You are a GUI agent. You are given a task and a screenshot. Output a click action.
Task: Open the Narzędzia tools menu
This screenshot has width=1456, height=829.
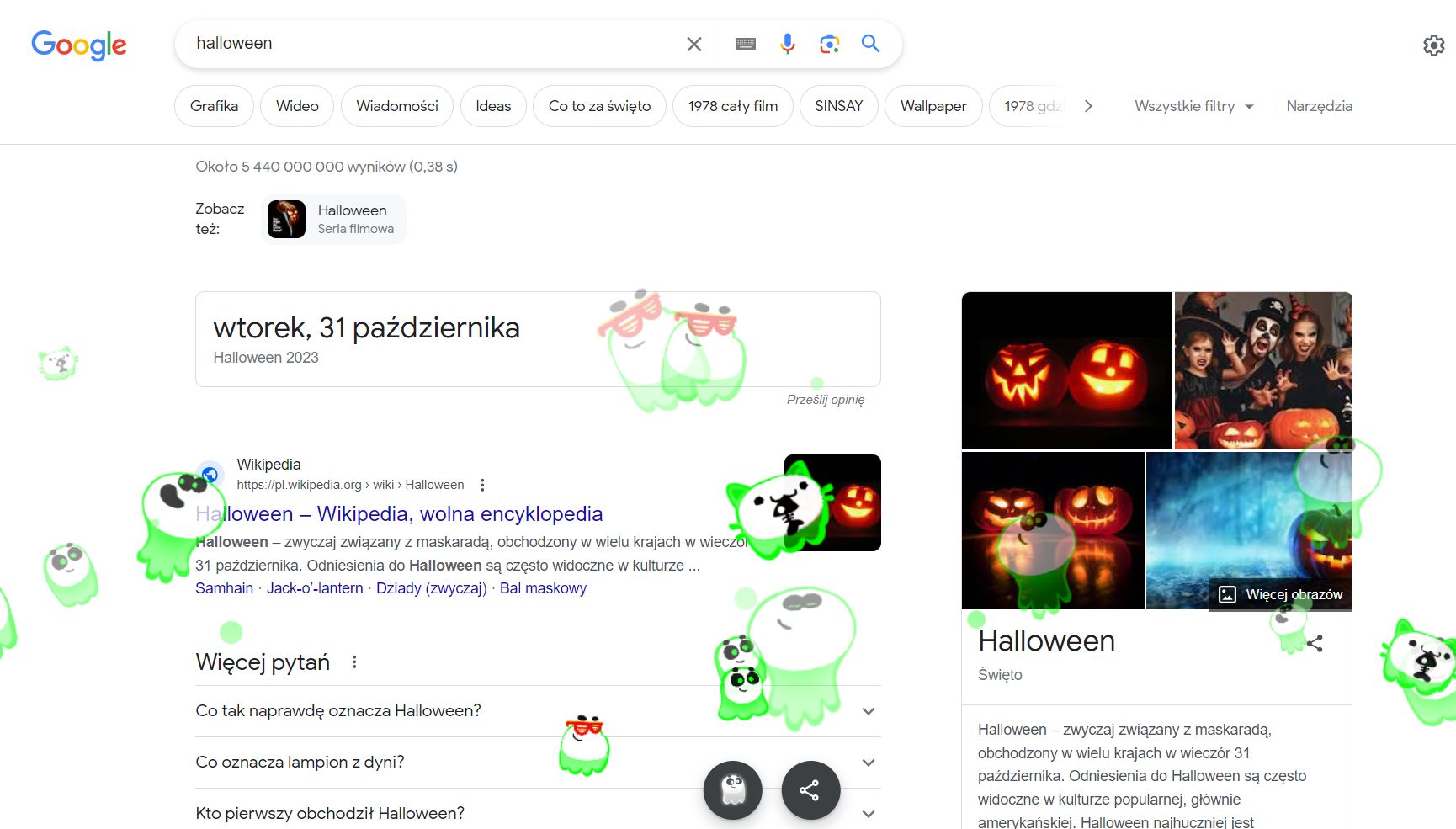(x=1319, y=106)
